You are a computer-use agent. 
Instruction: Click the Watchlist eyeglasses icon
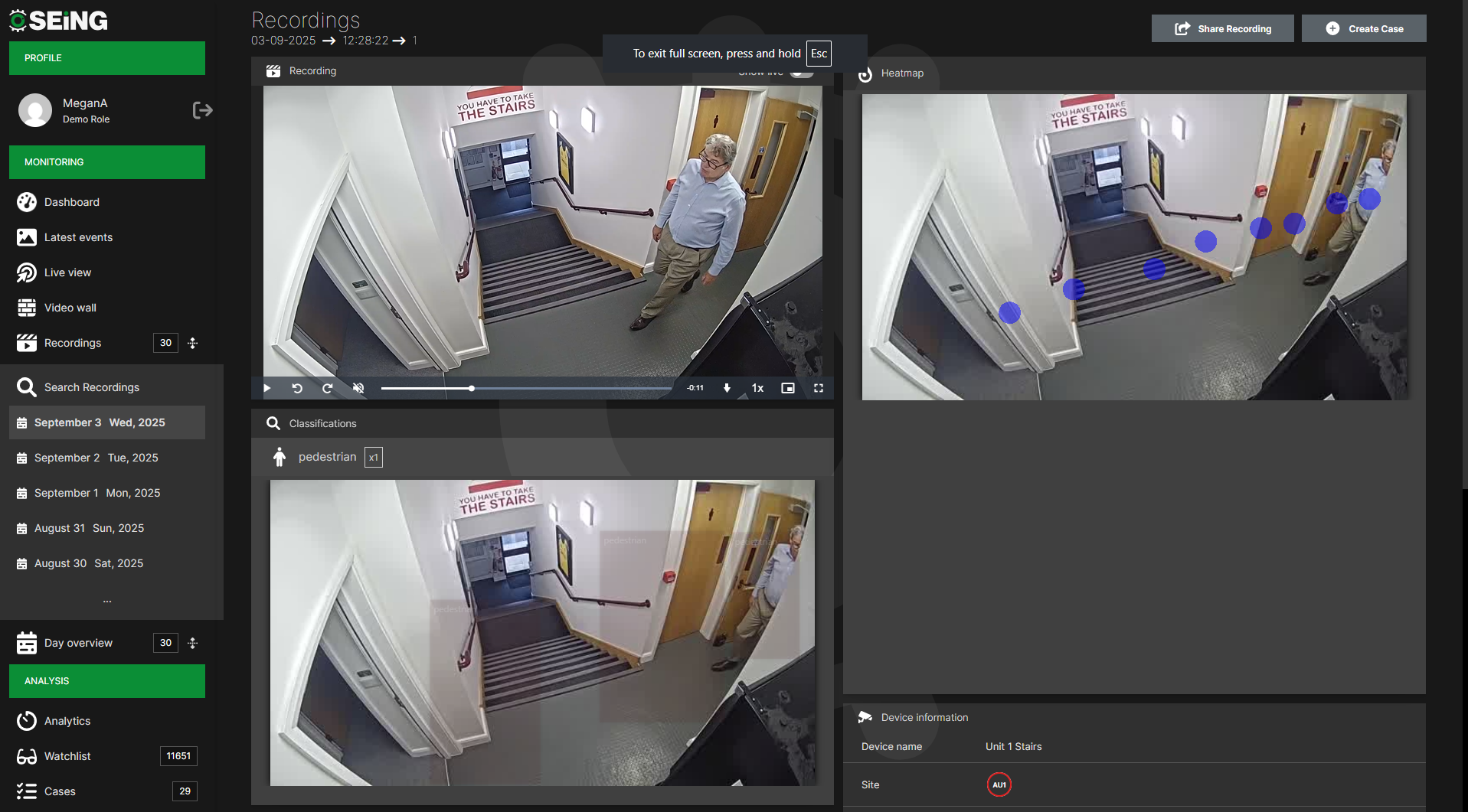(26, 756)
